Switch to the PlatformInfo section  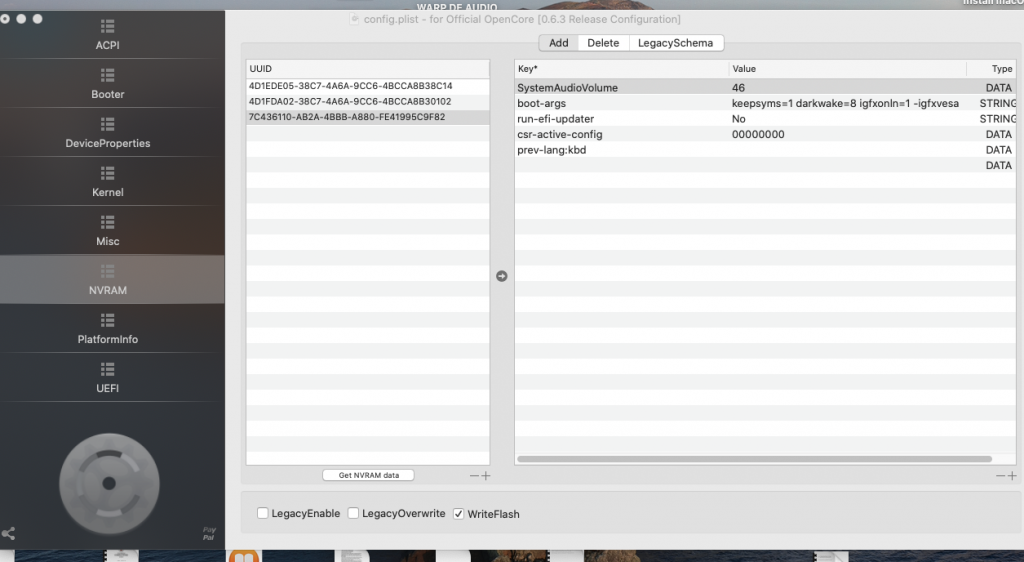click(x=108, y=329)
